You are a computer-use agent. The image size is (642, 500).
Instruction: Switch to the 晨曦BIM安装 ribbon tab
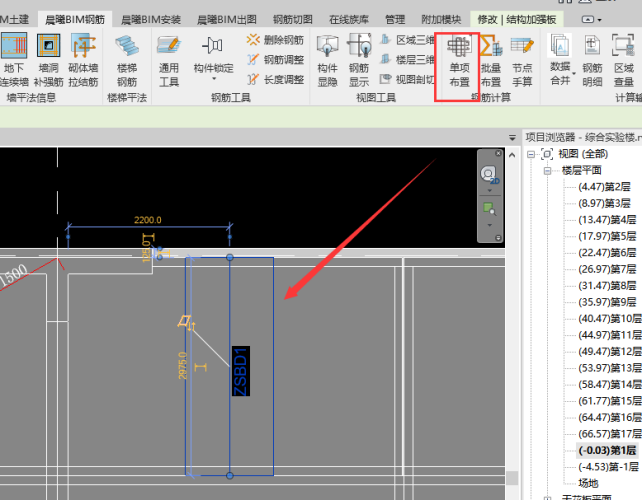coord(151,19)
